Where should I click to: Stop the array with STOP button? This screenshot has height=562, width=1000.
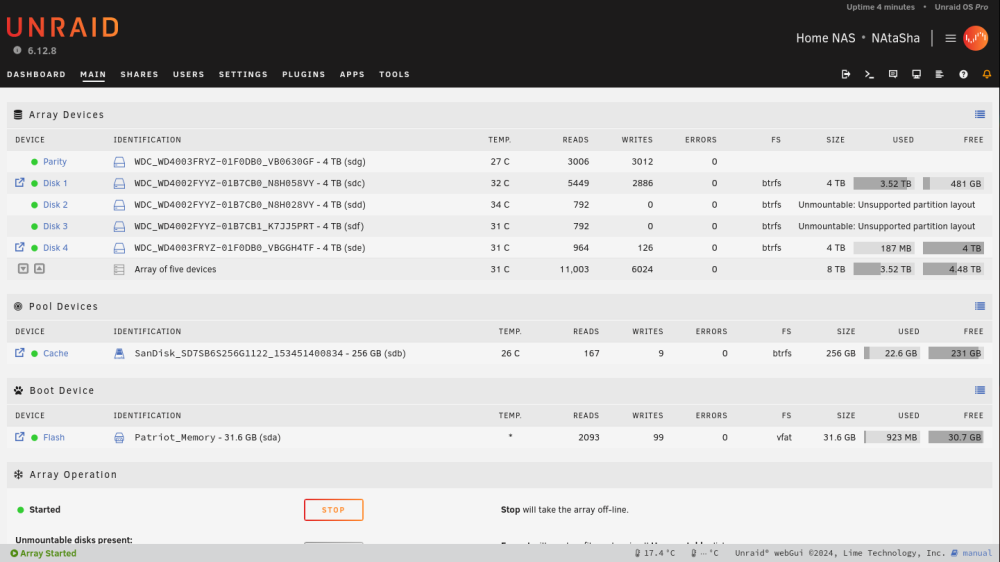pyautogui.click(x=334, y=510)
